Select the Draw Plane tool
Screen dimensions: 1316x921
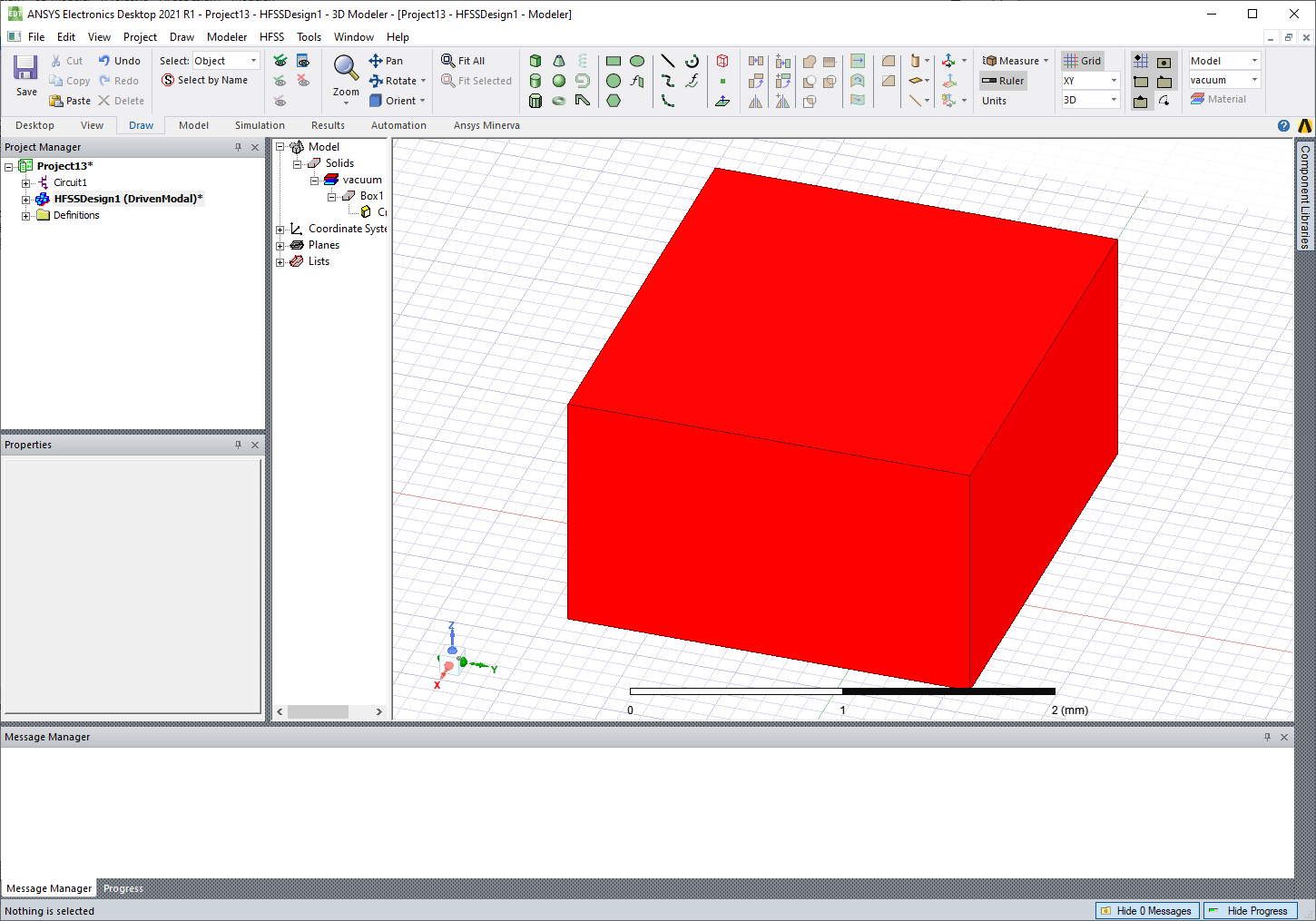click(x=722, y=101)
